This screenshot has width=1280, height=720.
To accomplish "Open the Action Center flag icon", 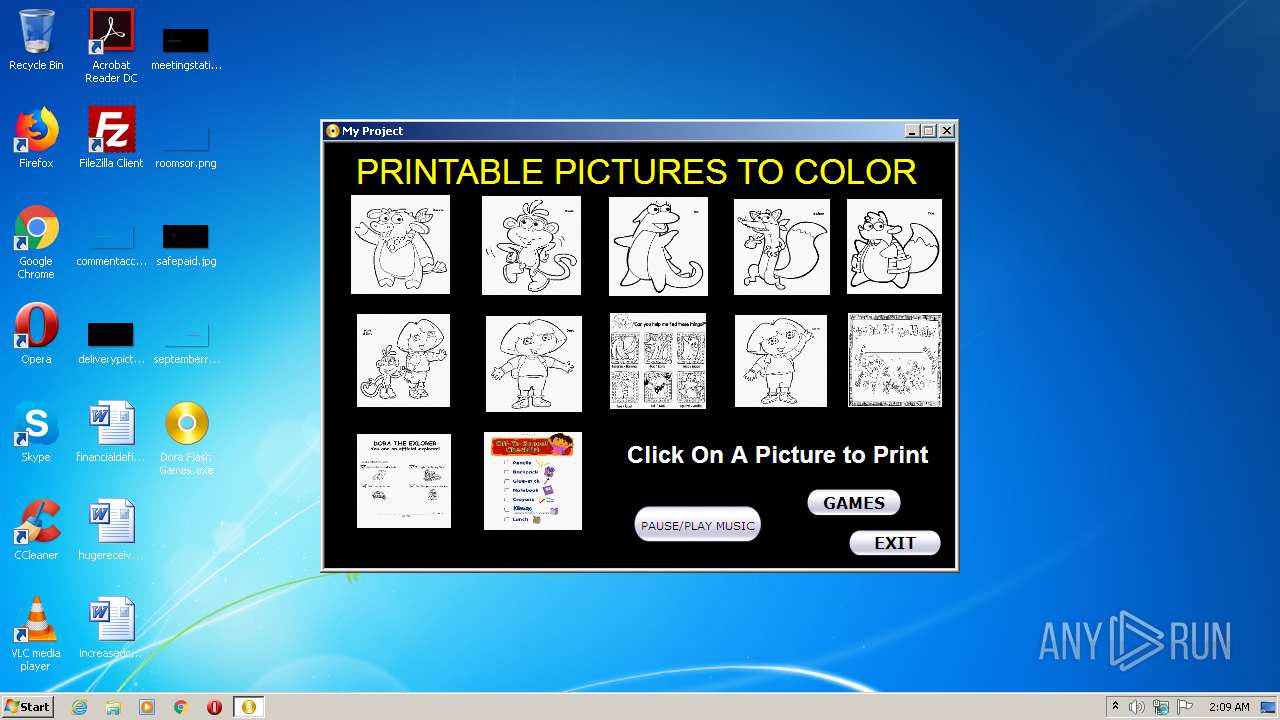I will [1185, 707].
